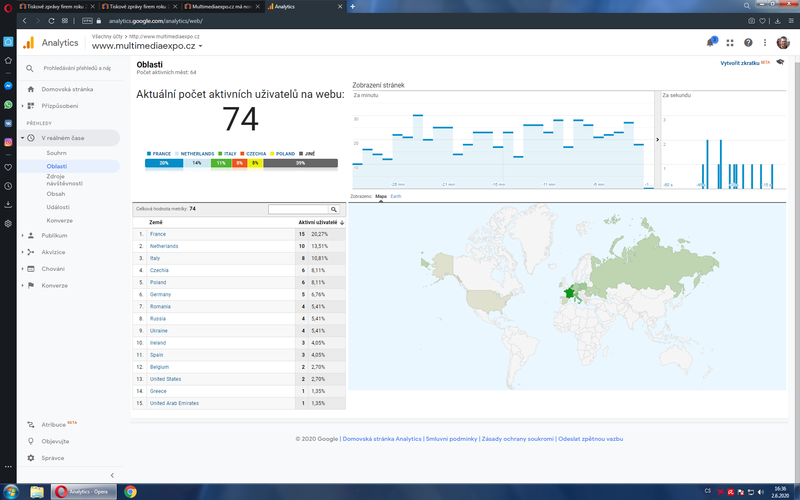Open the user account avatar
The height and width of the screenshot is (500, 800).
783,43
